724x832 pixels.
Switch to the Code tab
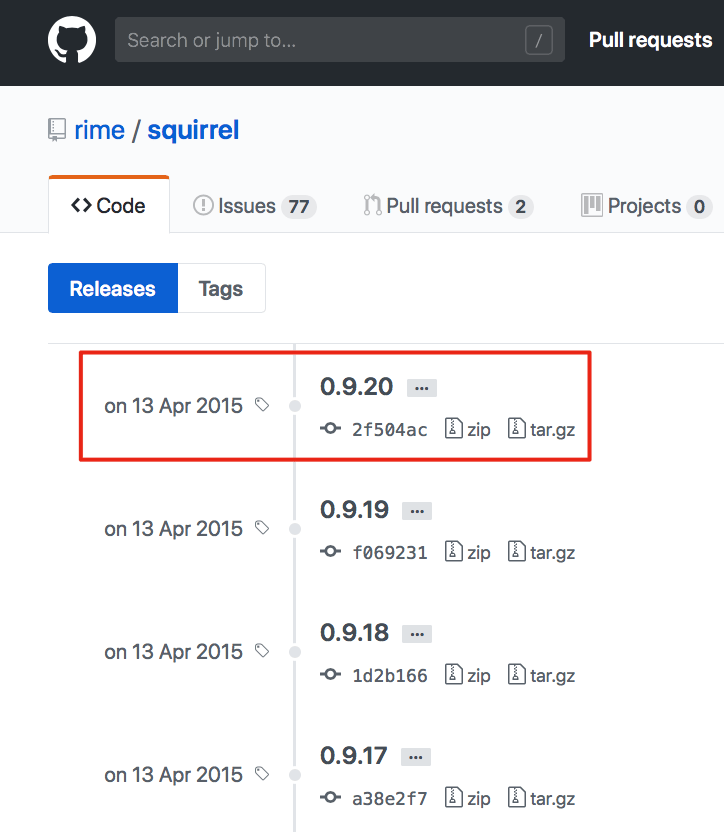pyautogui.click(x=109, y=205)
